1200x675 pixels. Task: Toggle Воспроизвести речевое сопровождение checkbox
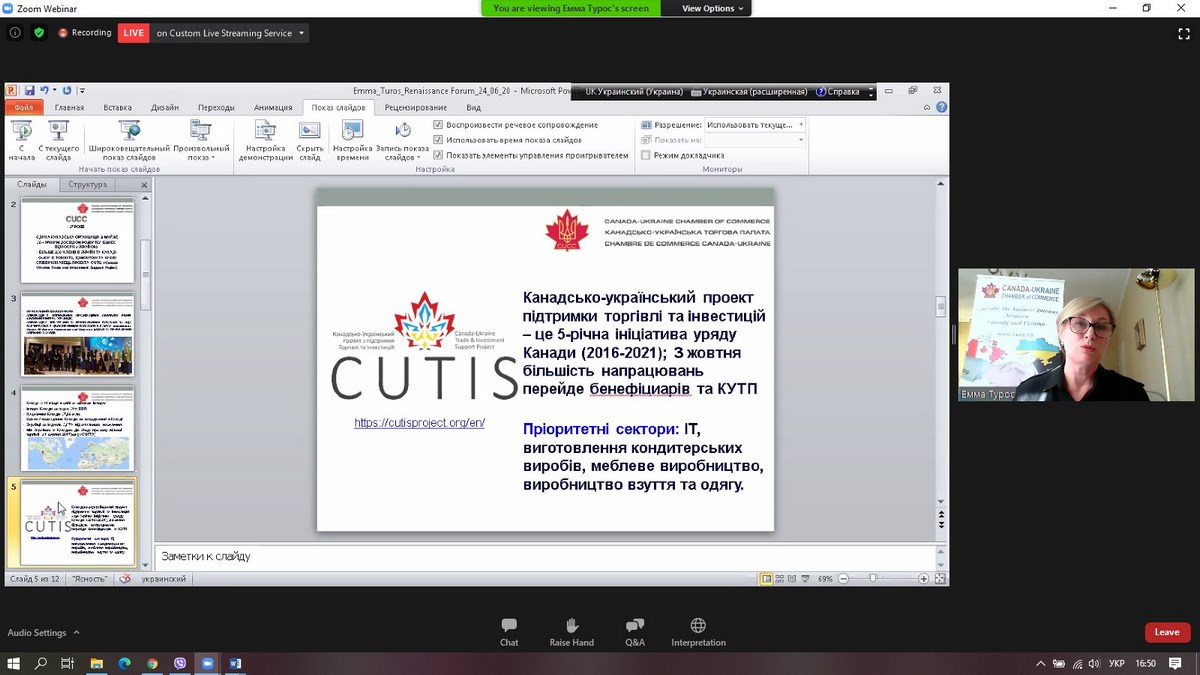tap(438, 125)
